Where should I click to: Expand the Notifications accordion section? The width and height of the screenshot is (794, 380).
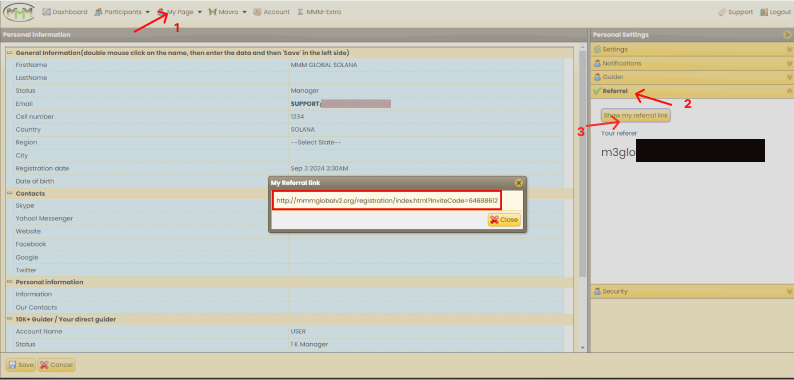coord(692,63)
